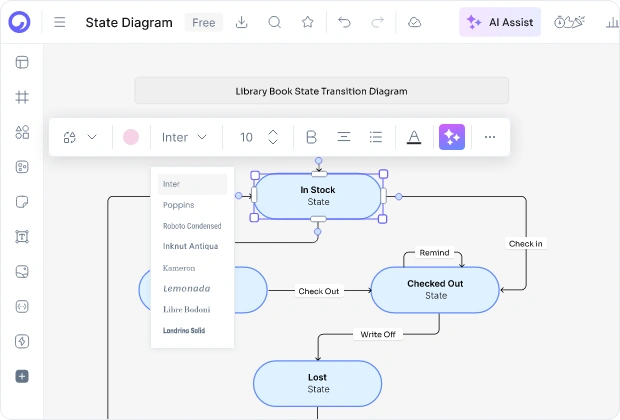Click the top-left resize handle of In Stock
620x420 pixels.
pyautogui.click(x=255, y=175)
